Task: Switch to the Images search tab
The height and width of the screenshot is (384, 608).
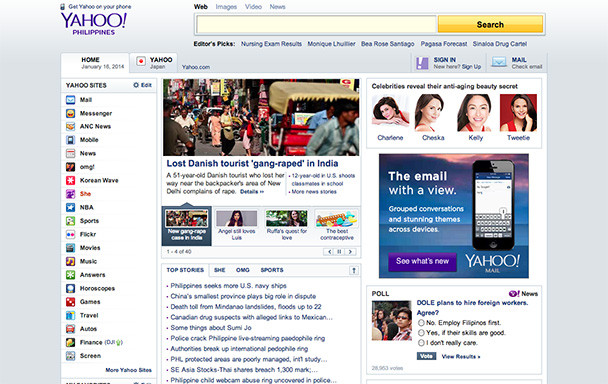Action: click(226, 7)
